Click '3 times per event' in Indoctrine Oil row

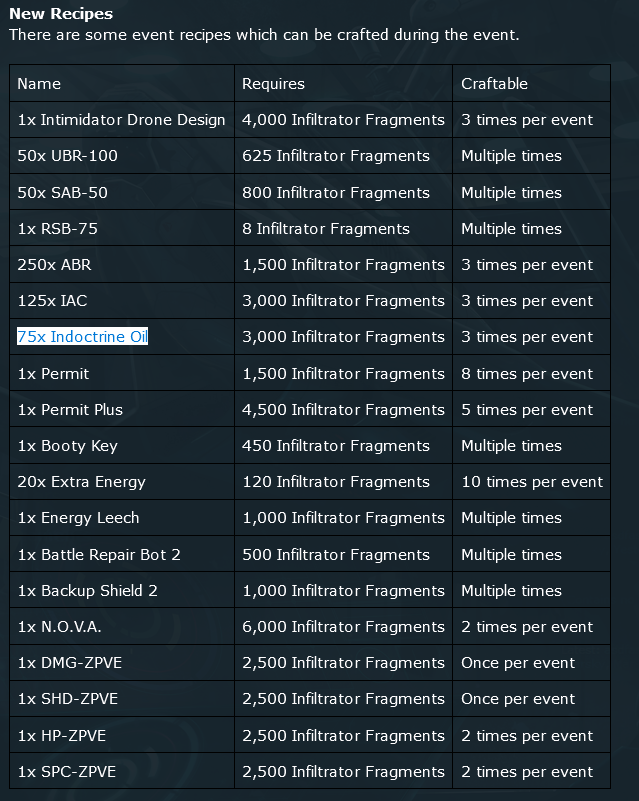[x=531, y=337]
